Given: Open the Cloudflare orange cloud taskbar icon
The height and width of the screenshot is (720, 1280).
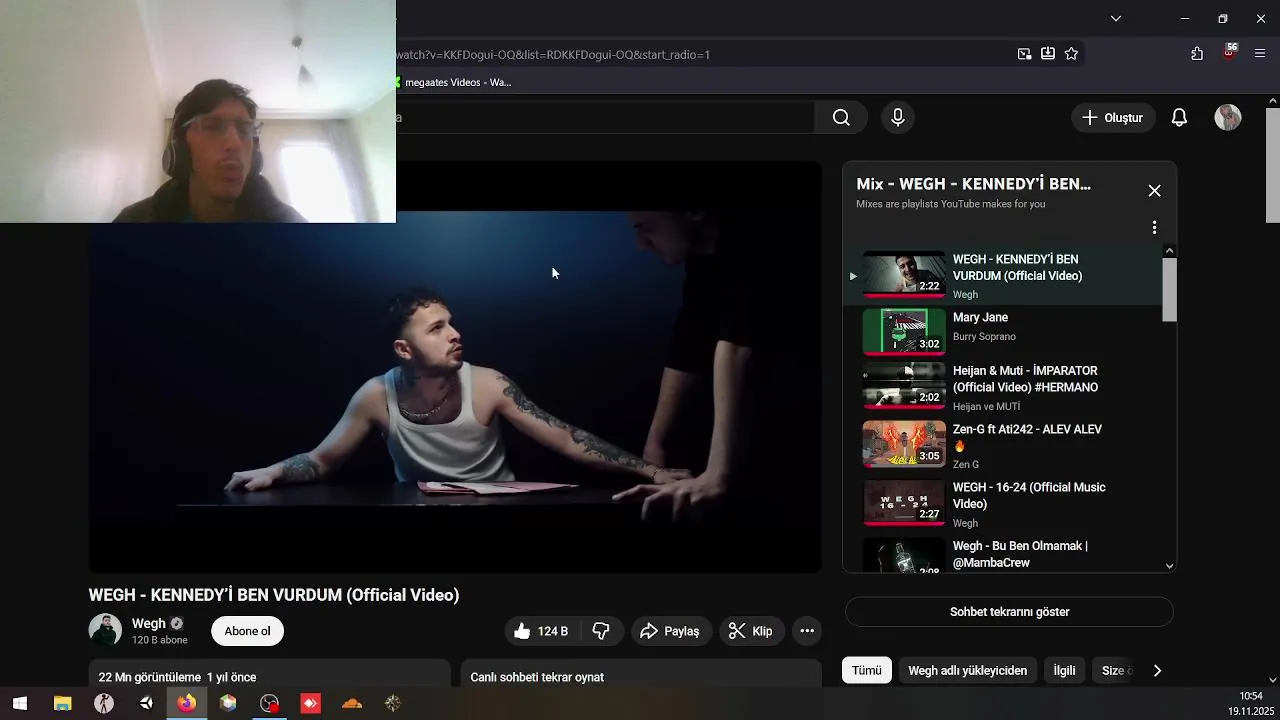Looking at the screenshot, I should tap(351, 704).
